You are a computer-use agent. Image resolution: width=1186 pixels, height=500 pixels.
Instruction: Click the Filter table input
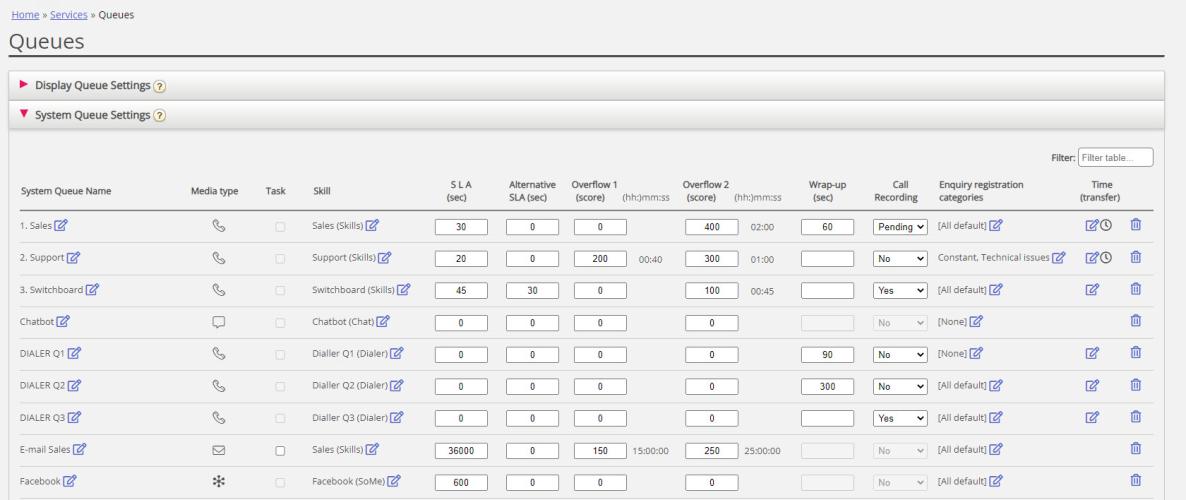tap(1116, 157)
